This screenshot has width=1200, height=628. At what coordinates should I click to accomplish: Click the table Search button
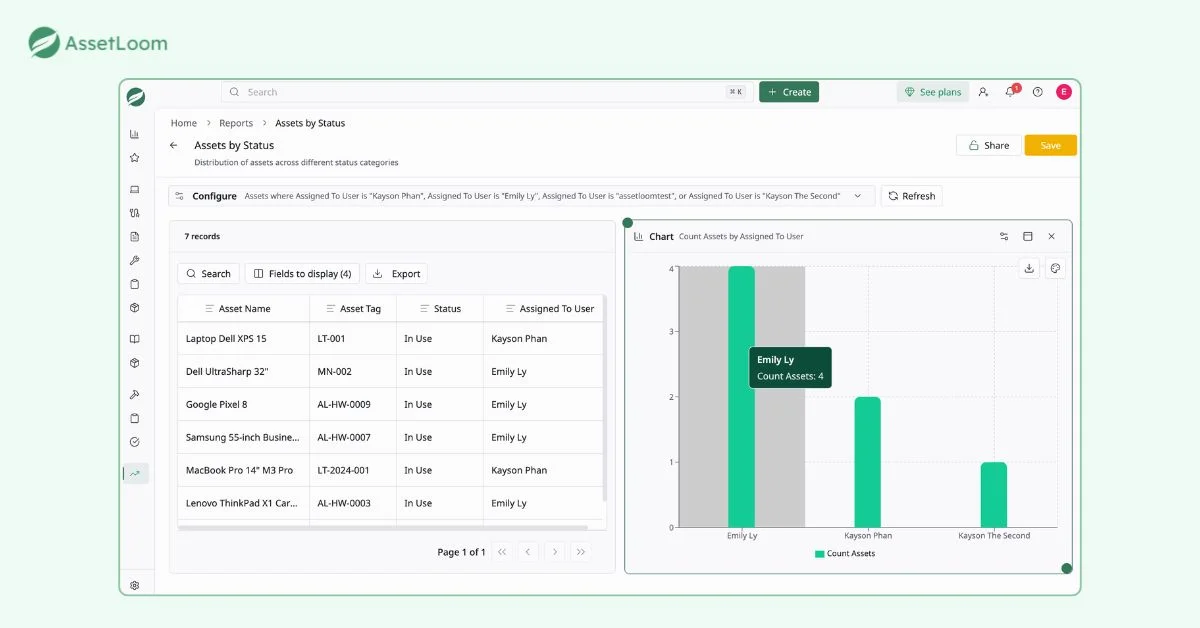(x=208, y=274)
